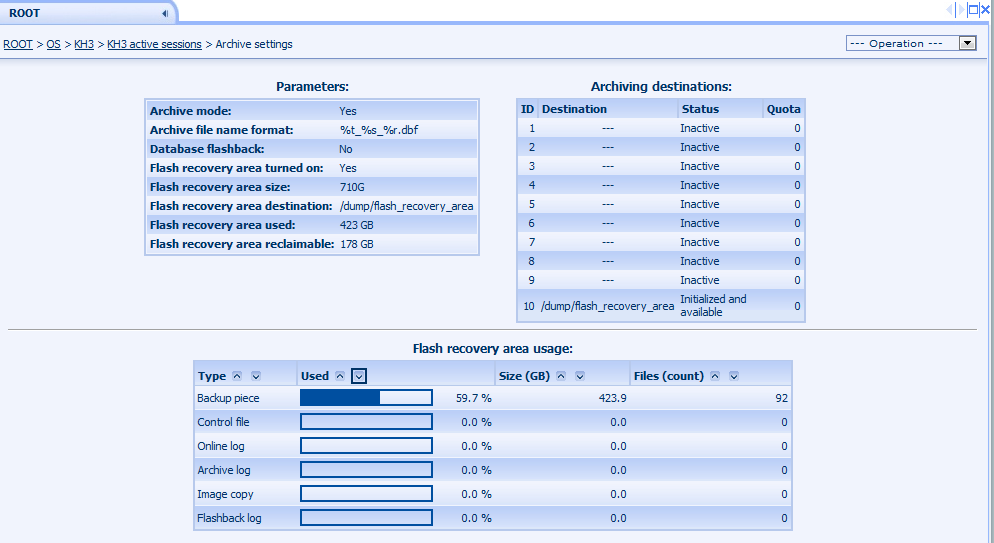Select destination row 10 /dump/flash_recovery_area
Screen dimensions: 994x543
(607, 306)
